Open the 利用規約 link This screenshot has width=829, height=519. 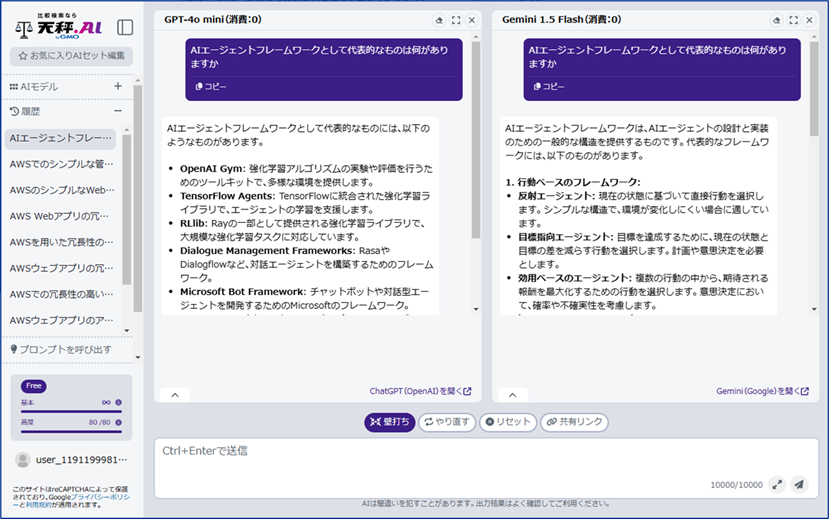click(x=38, y=505)
